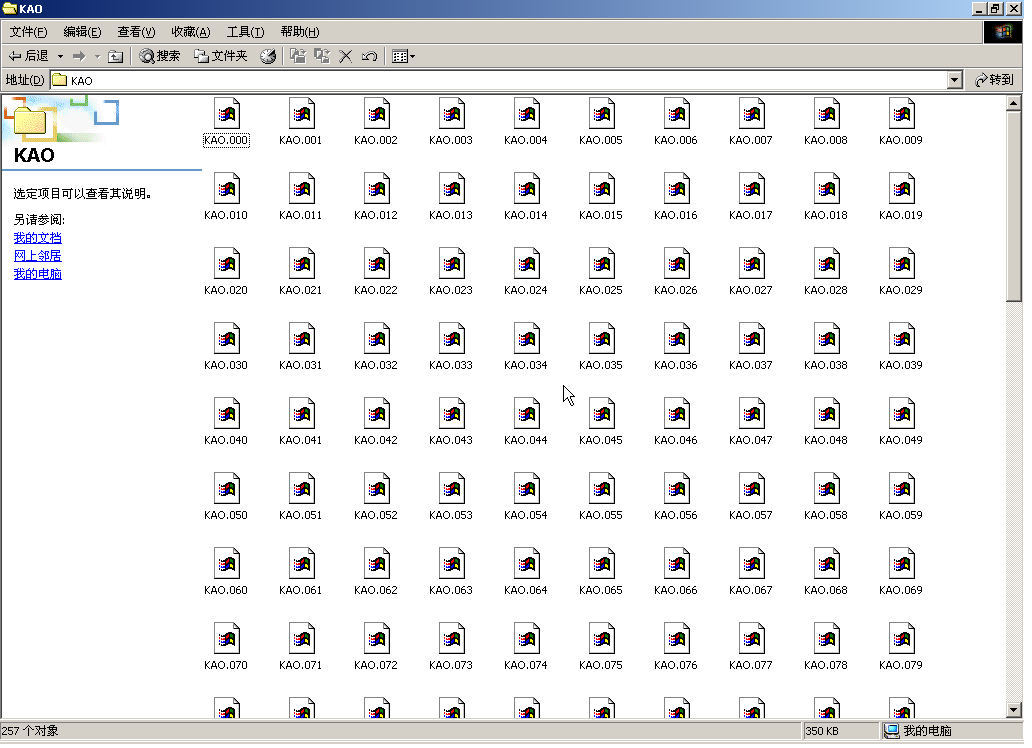Toggle the Folders (文件夹) pane button
Screen dimensions: 1032x748
[220, 56]
